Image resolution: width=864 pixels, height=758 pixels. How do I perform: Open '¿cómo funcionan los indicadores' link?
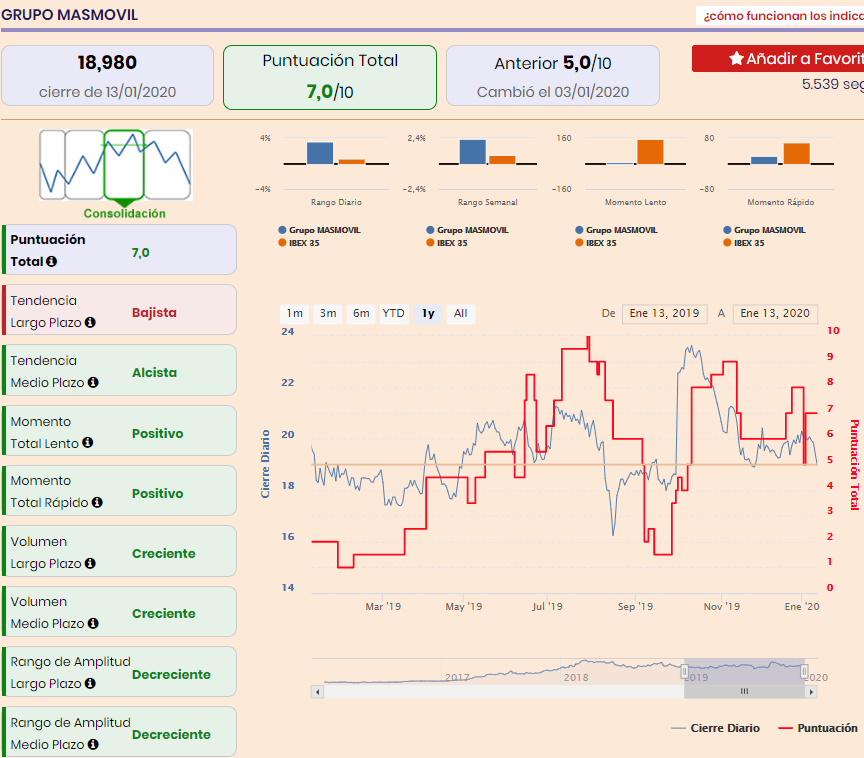coord(782,15)
